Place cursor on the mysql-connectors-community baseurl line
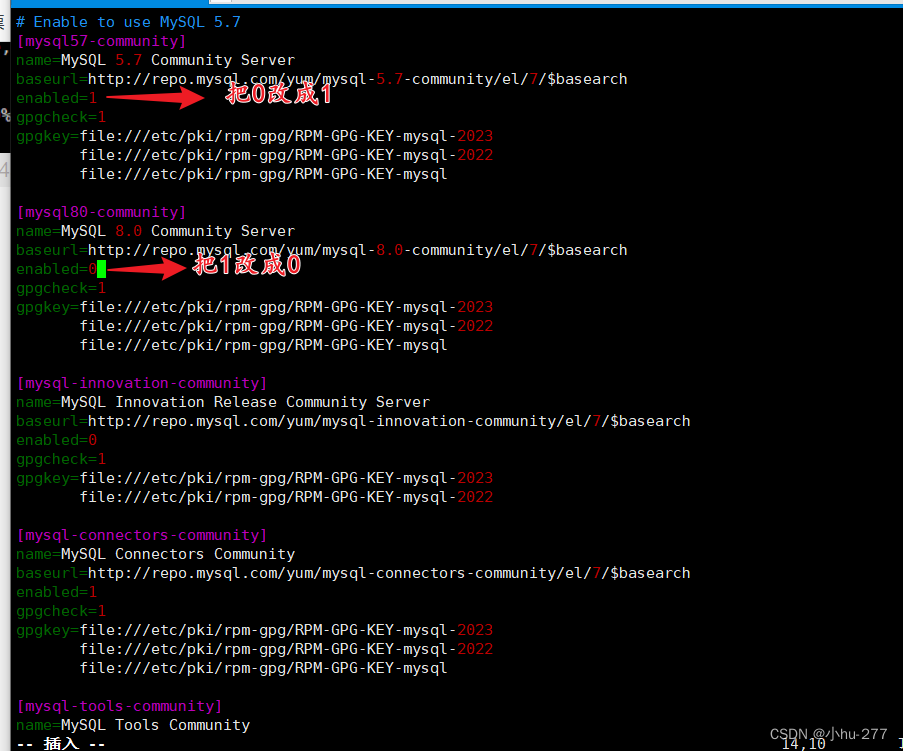The width and height of the screenshot is (903, 751). (353, 574)
